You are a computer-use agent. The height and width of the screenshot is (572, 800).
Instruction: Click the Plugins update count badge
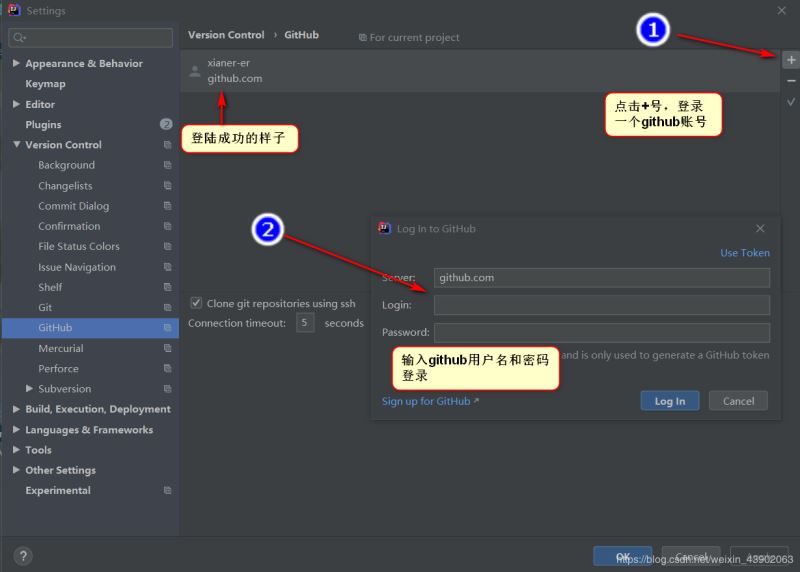pyautogui.click(x=166, y=124)
